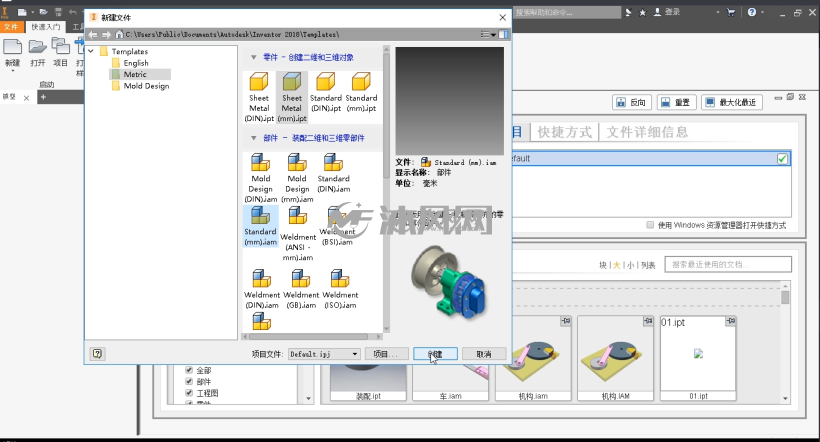Switch to the 快捷方式 tab
This screenshot has height=442, width=820.
[565, 132]
